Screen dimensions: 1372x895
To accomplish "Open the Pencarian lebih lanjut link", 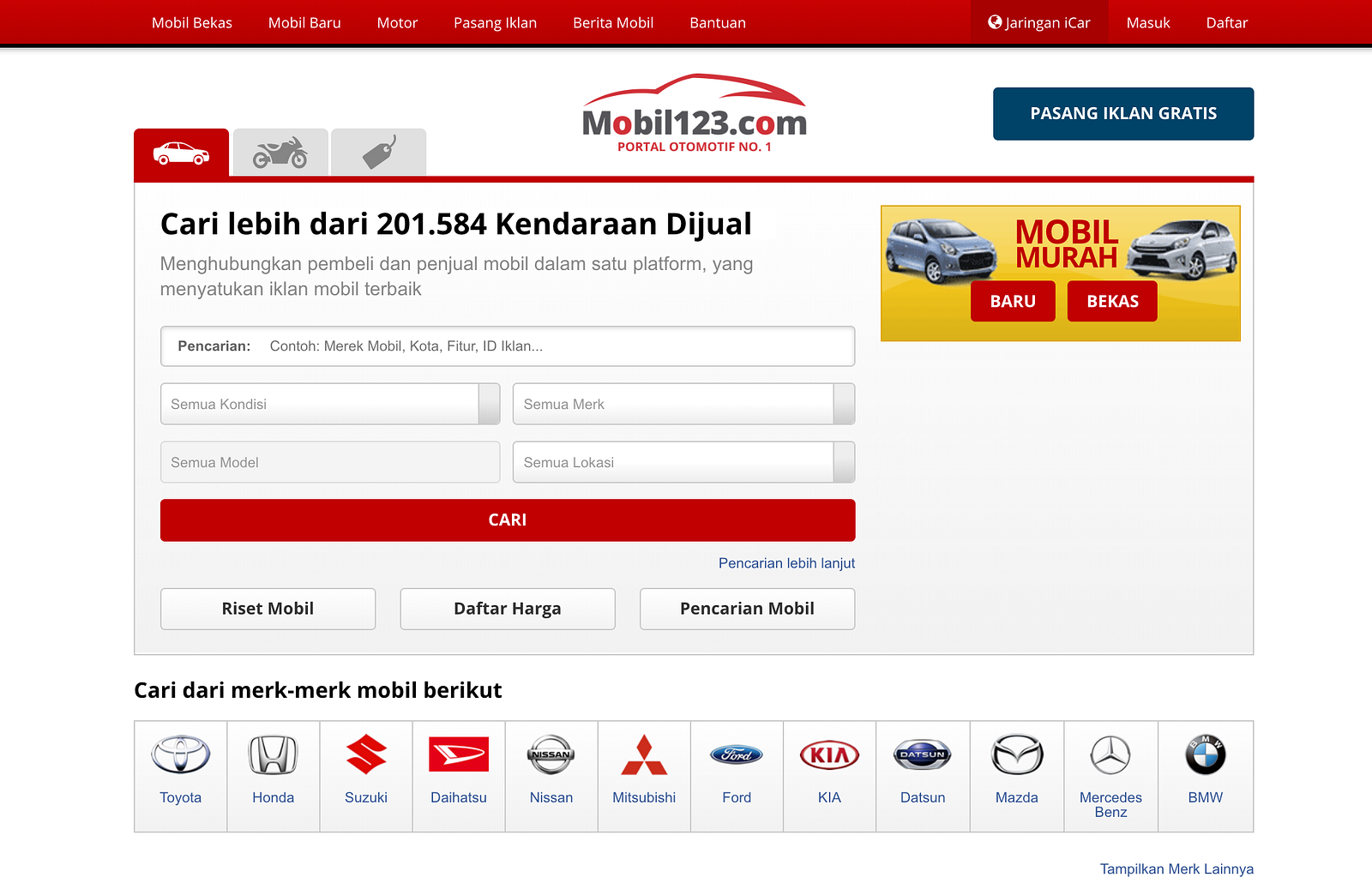I will (786, 563).
